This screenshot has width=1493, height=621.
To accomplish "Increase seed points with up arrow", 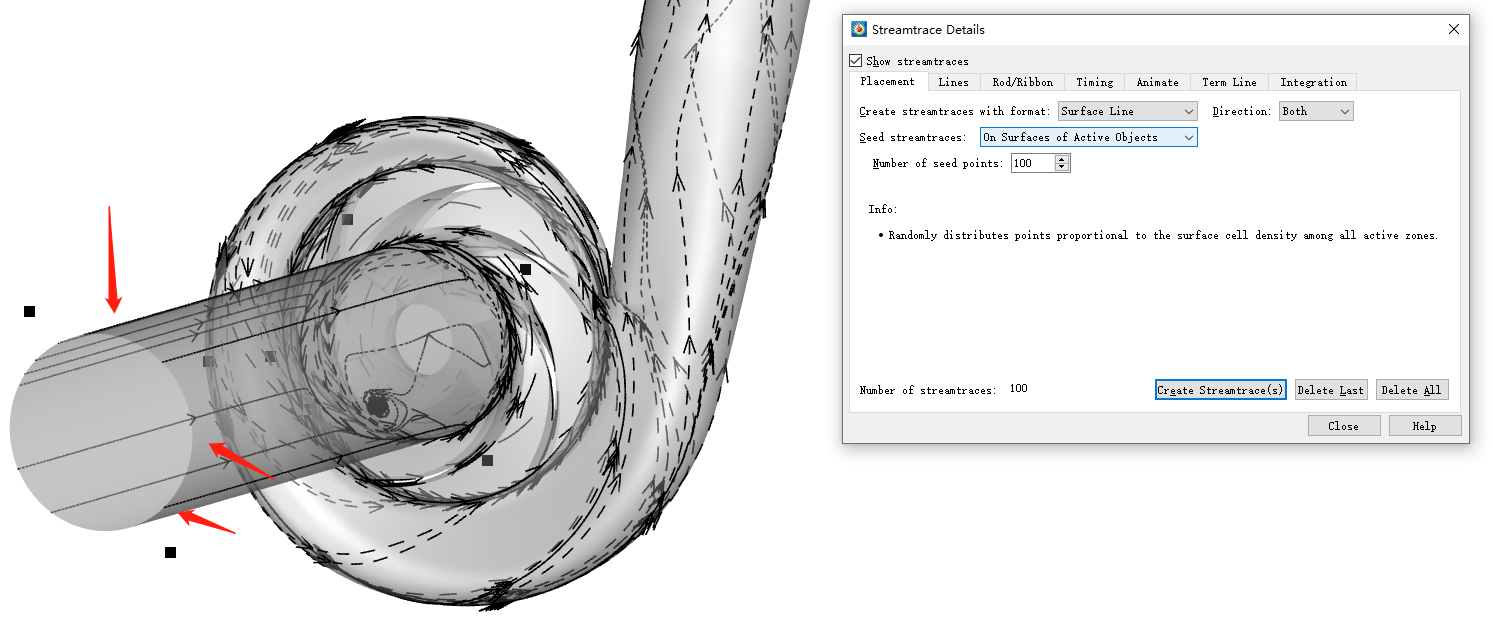I will (1062, 159).
